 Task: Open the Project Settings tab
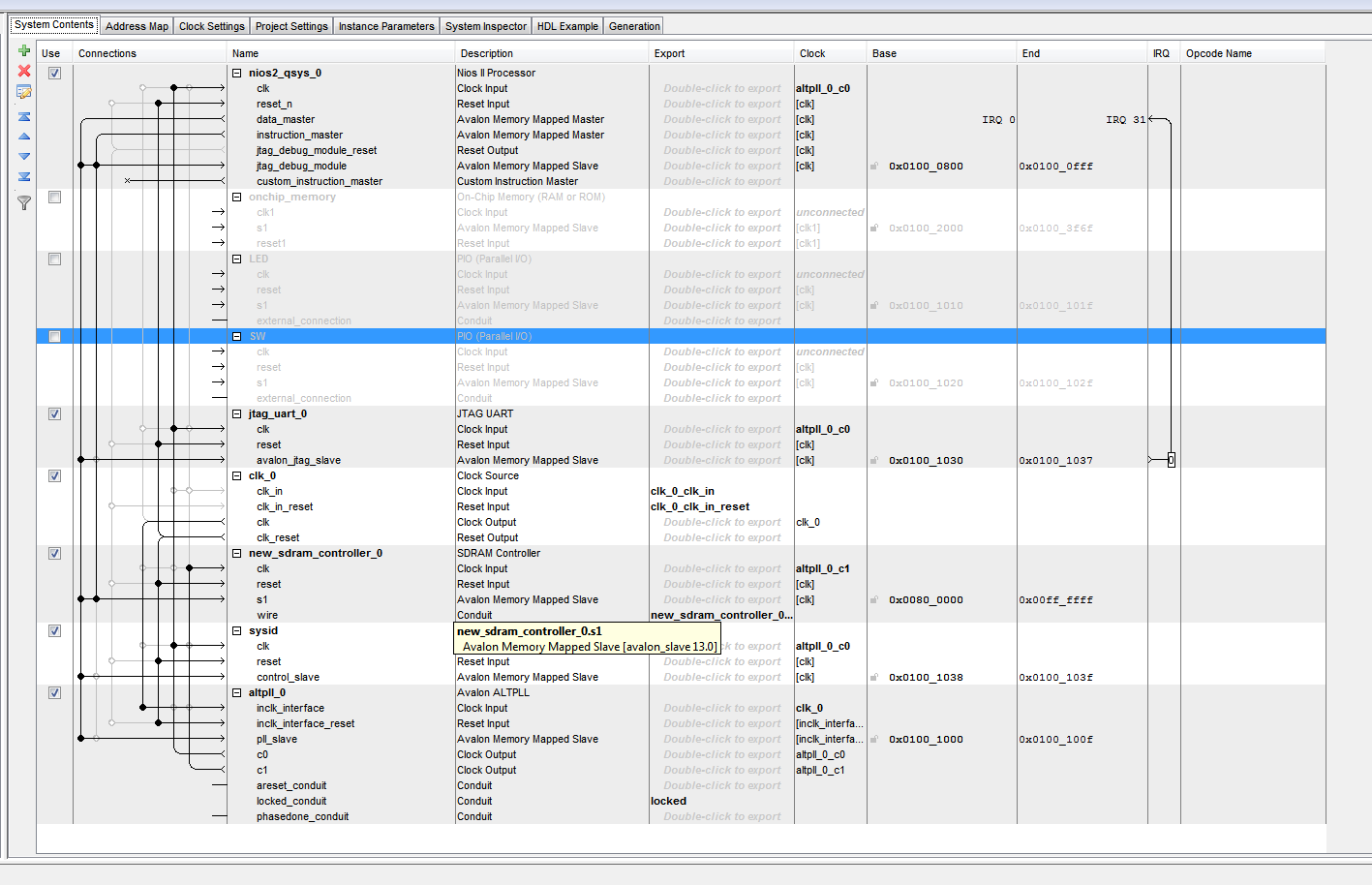pyautogui.click(x=291, y=26)
